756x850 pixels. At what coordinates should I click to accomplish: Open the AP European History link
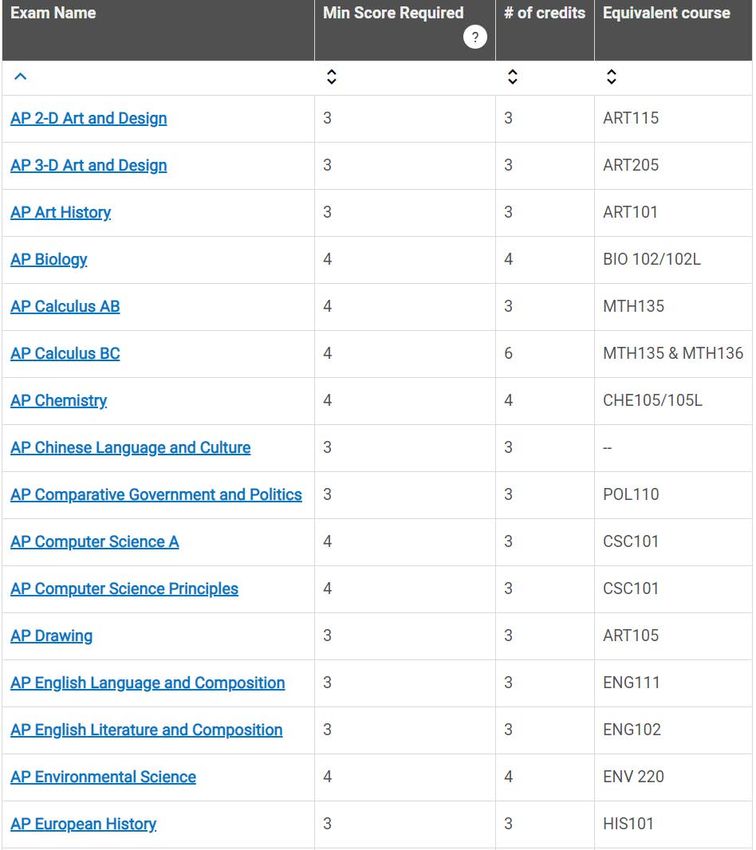click(x=83, y=824)
